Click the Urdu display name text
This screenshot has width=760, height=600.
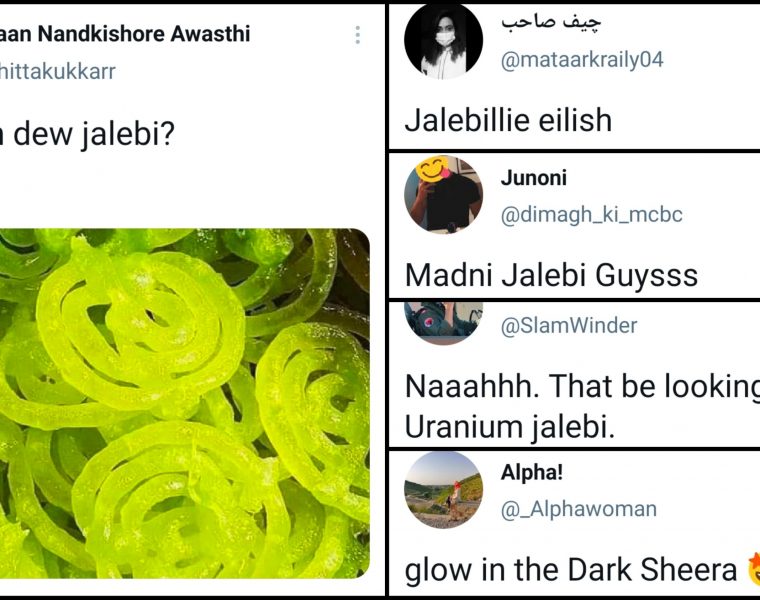(551, 22)
